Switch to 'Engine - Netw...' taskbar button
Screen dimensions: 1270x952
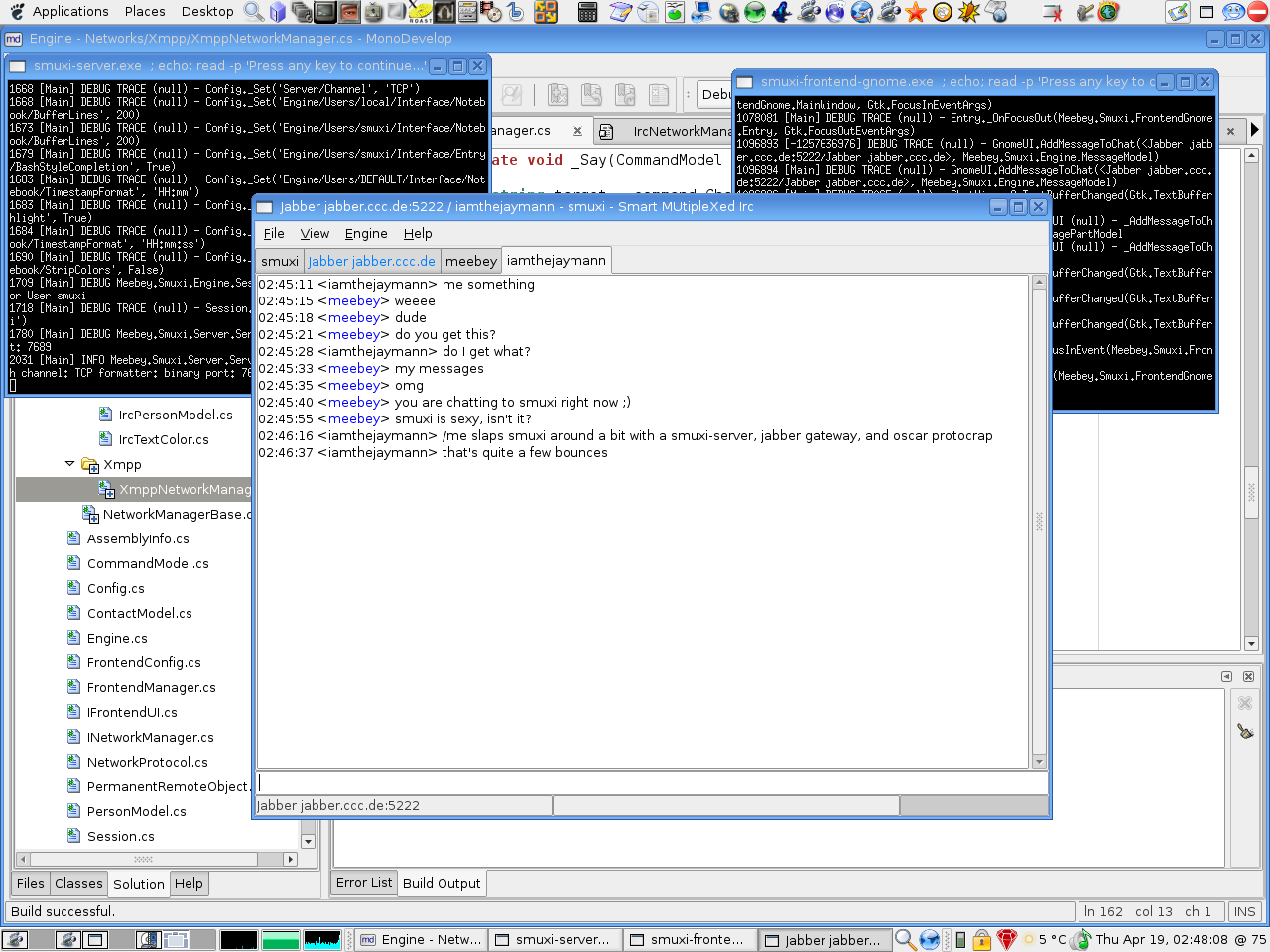pos(421,939)
